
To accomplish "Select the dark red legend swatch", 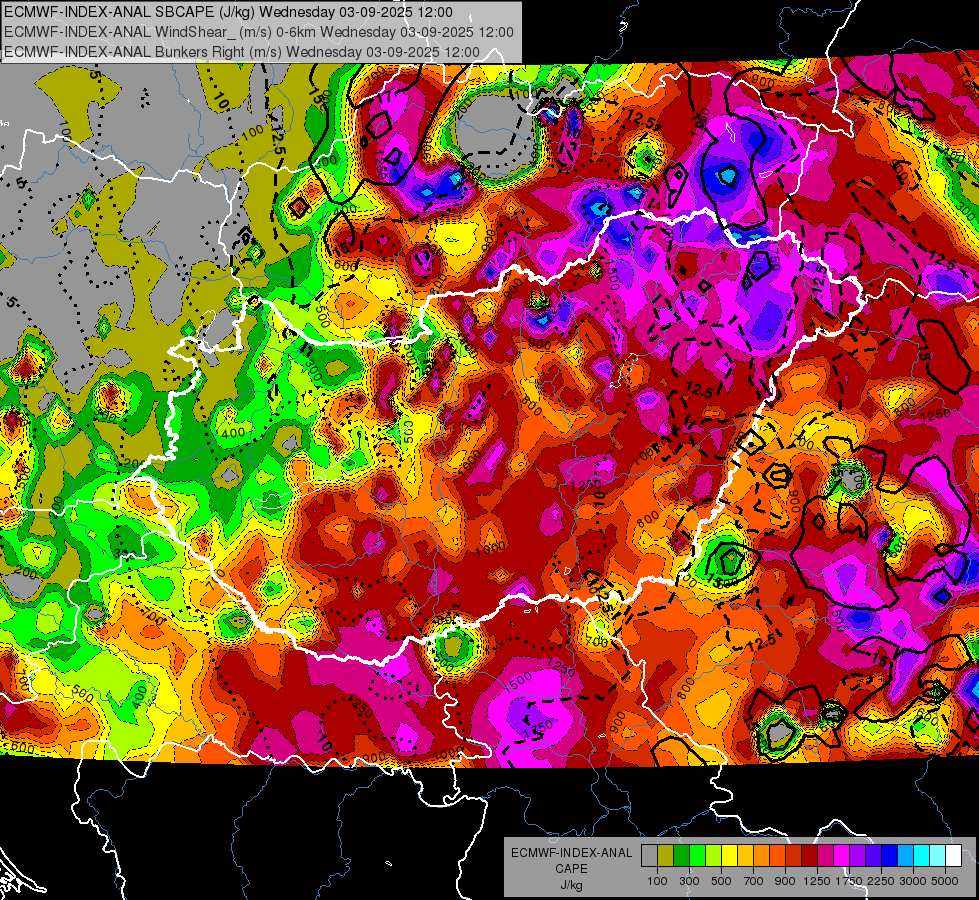I will click(809, 856).
